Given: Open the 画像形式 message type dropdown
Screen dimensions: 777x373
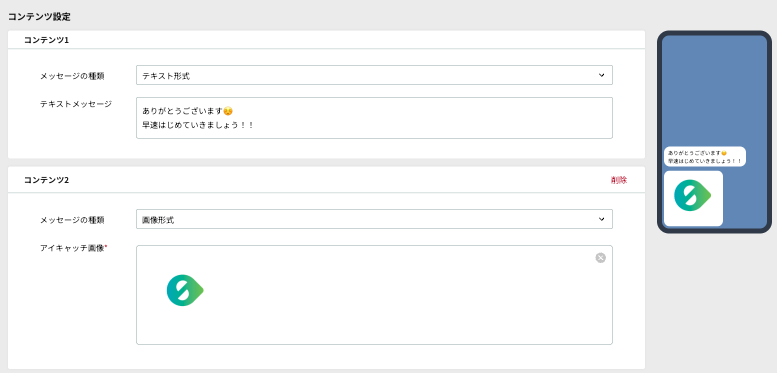Looking at the screenshot, I should tap(374, 219).
